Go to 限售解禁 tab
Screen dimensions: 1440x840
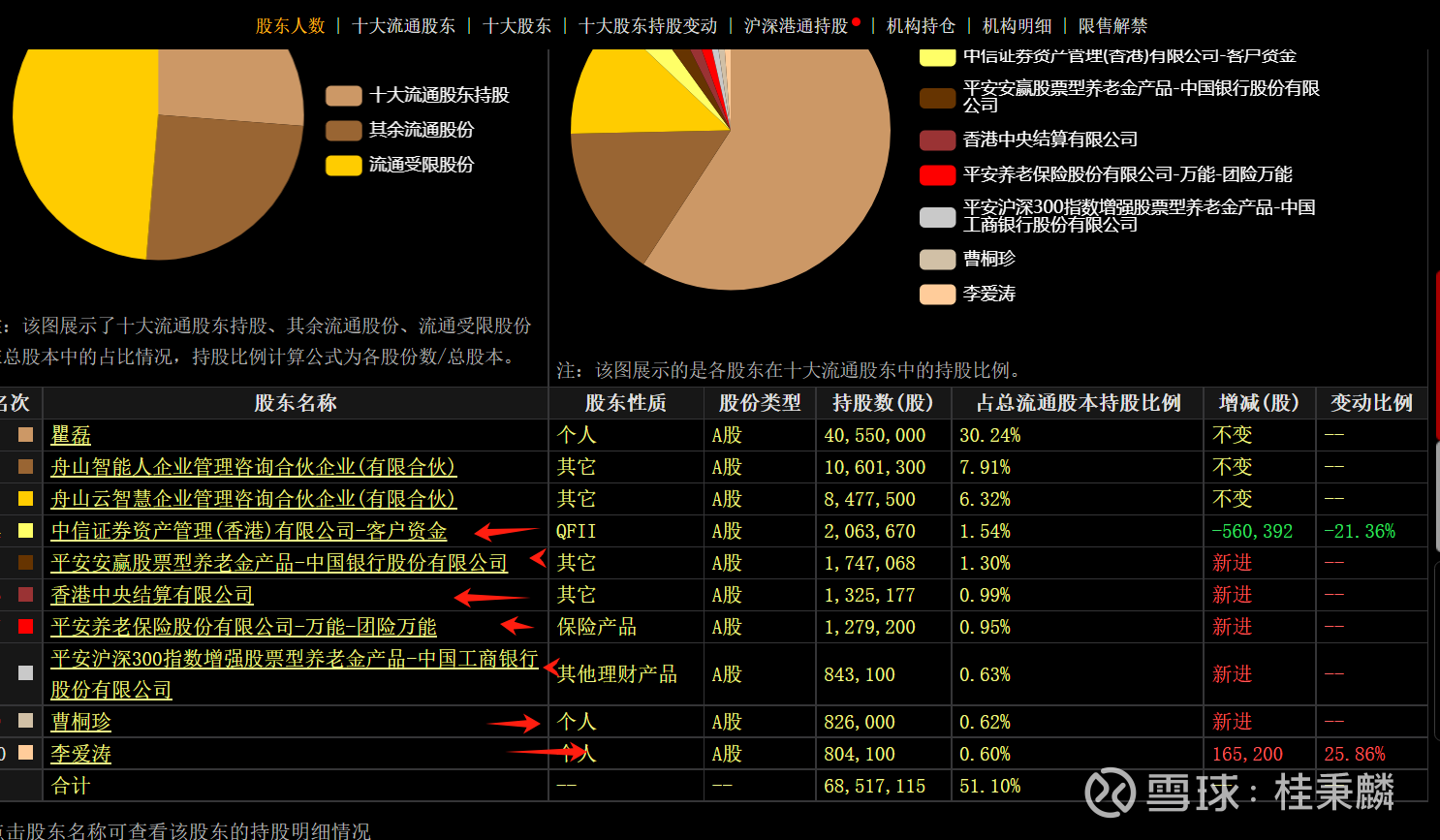(x=1112, y=26)
